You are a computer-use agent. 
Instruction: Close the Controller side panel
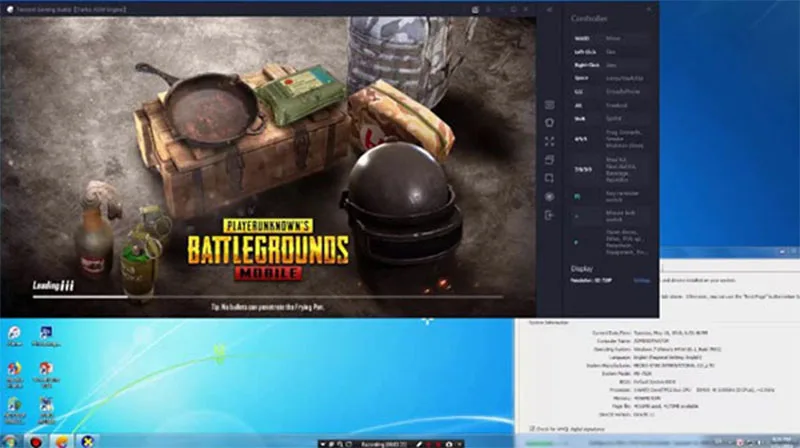click(649, 9)
